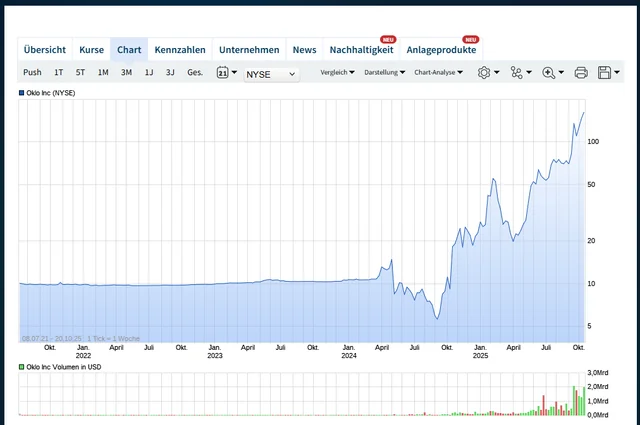
Task: Select the 3M time range
Action: pos(127,73)
